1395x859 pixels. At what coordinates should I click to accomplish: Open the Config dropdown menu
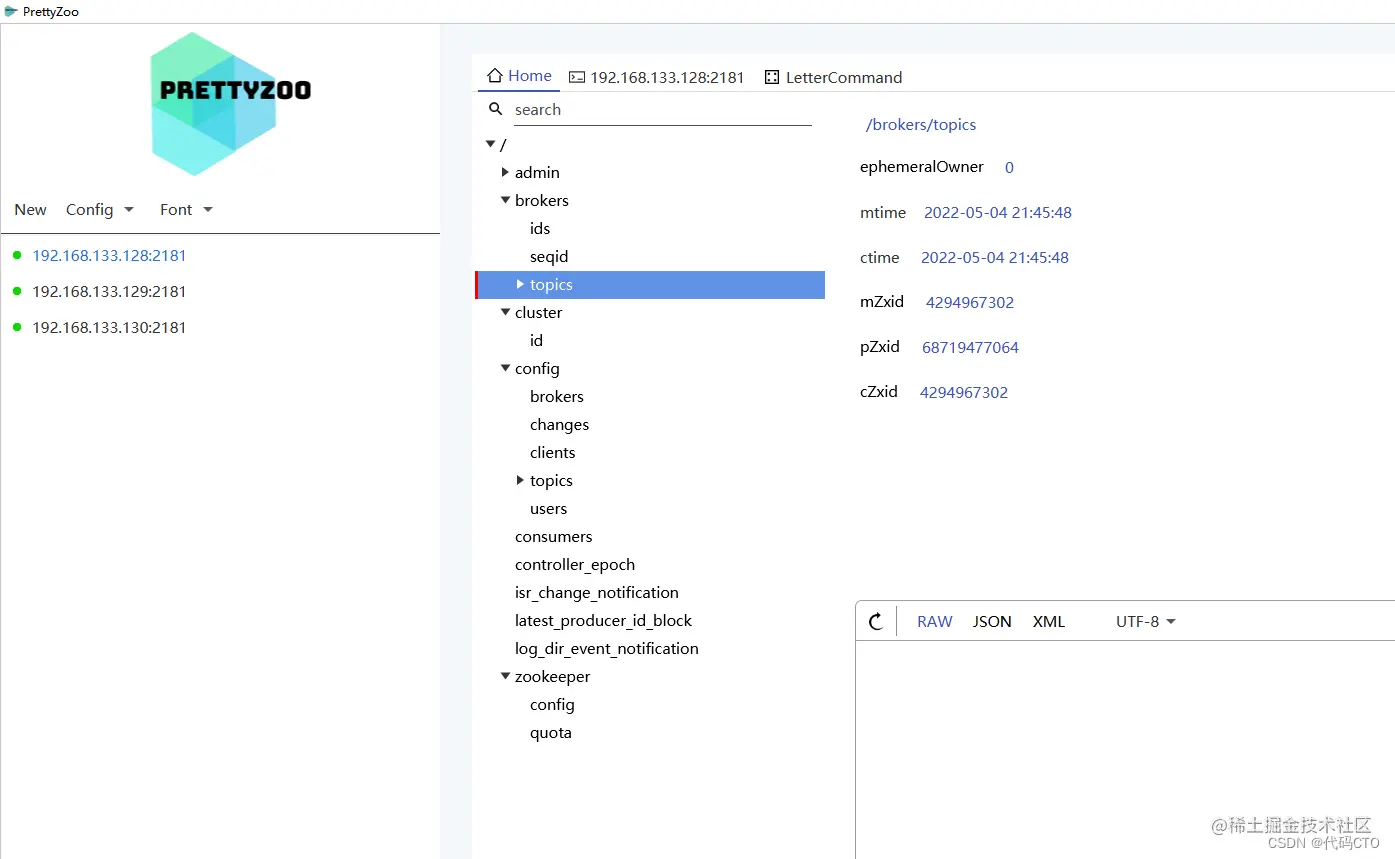(100, 209)
